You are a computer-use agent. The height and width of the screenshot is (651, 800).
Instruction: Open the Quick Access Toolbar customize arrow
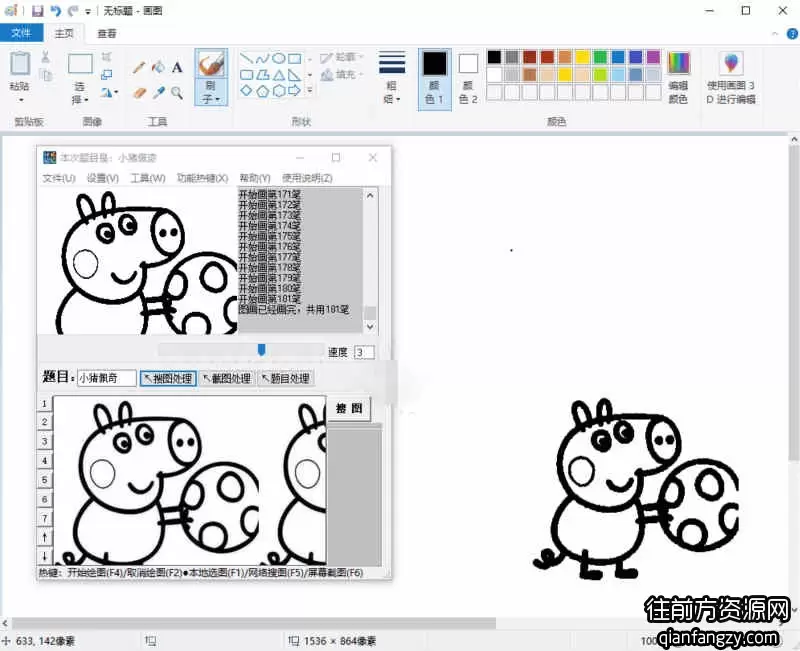click(88, 11)
